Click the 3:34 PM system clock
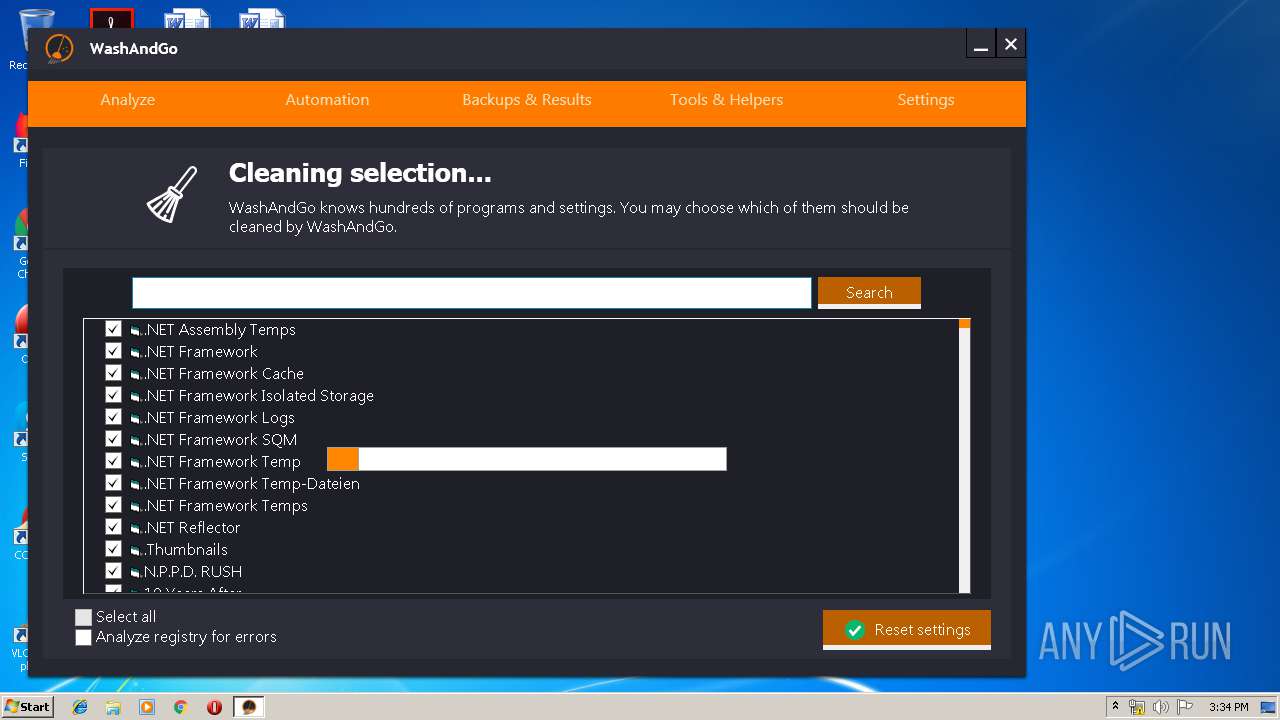The image size is (1280, 720). (x=1228, y=707)
